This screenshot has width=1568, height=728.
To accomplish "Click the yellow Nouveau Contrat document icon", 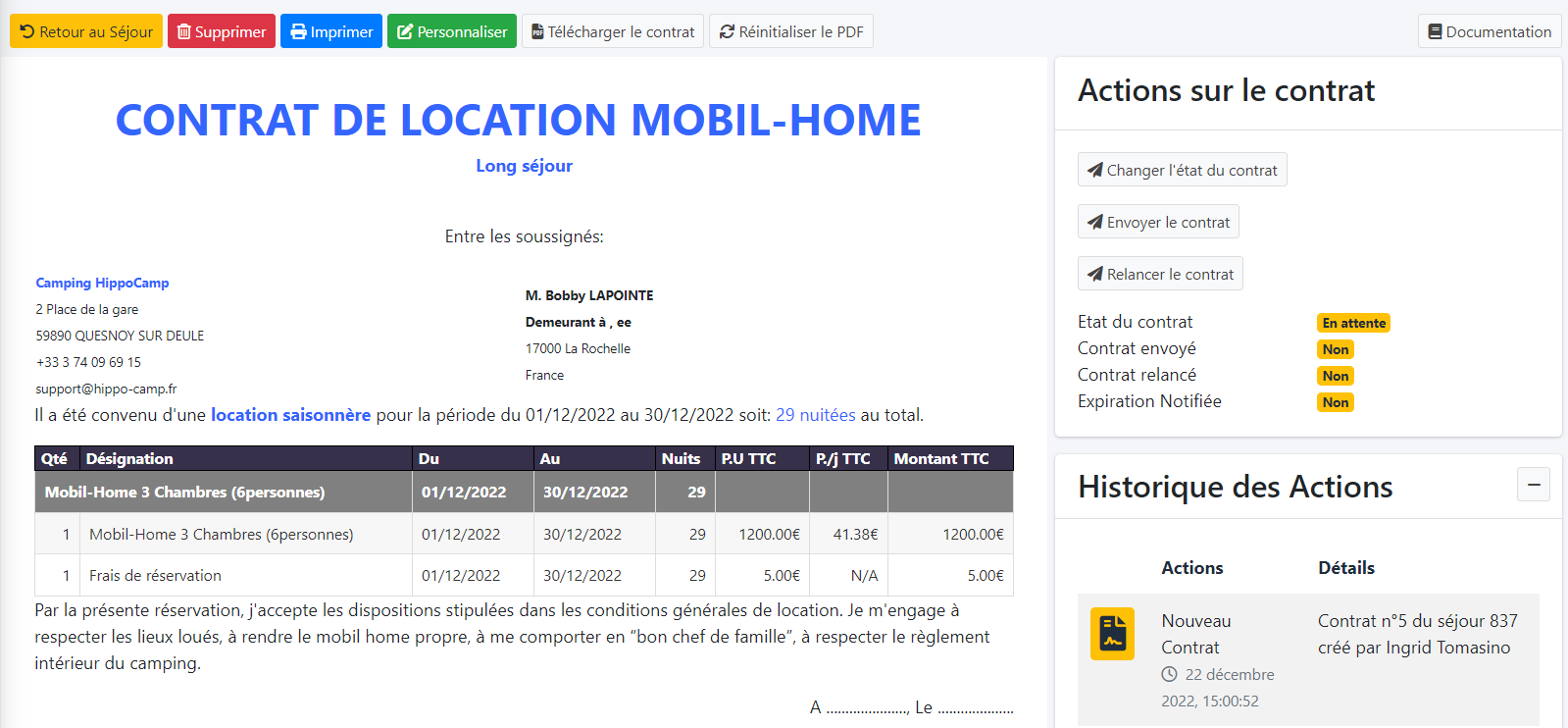I will point(1112,634).
